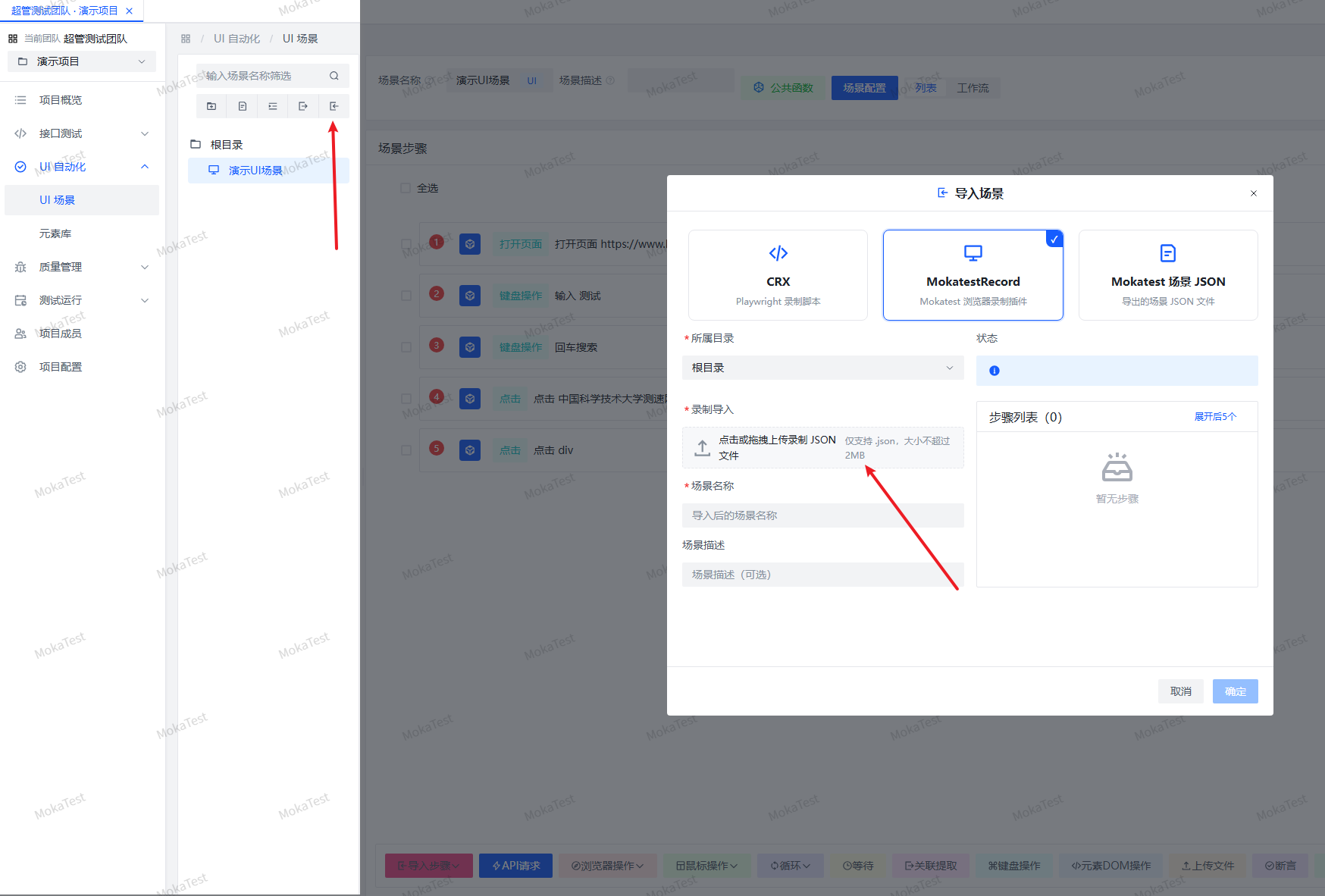Open the 浏览器操作 dropdown button
The image size is (1325, 896).
coord(607,866)
